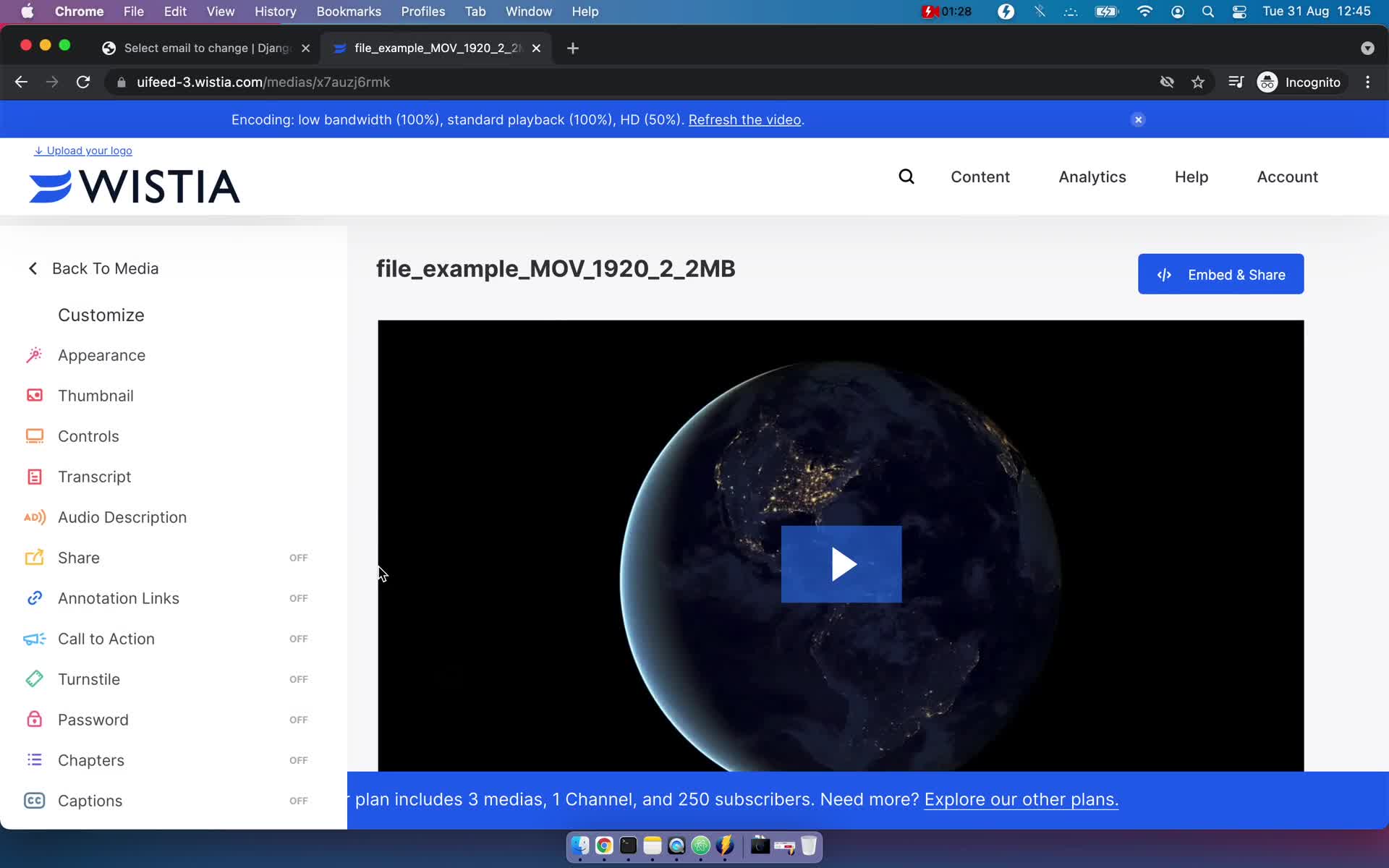This screenshot has width=1389, height=868.
Task: Select the Content menu item
Action: pyautogui.click(x=980, y=176)
